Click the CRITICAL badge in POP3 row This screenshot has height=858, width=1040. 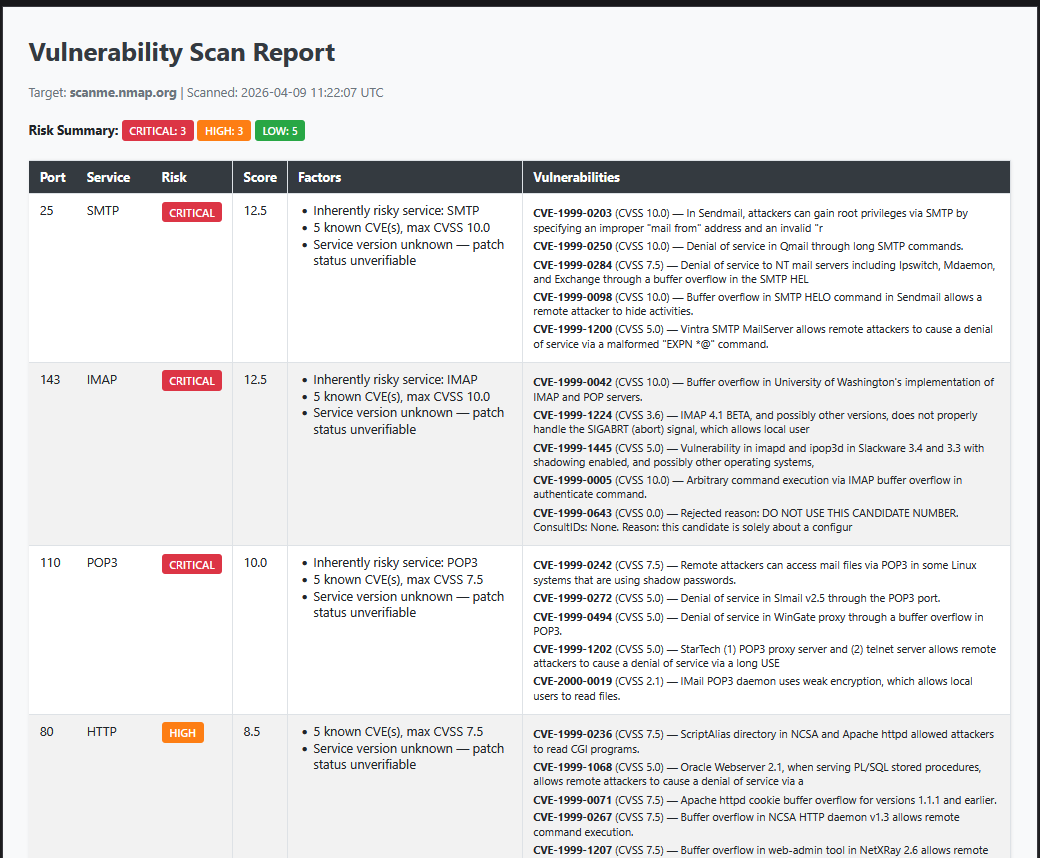click(x=192, y=565)
